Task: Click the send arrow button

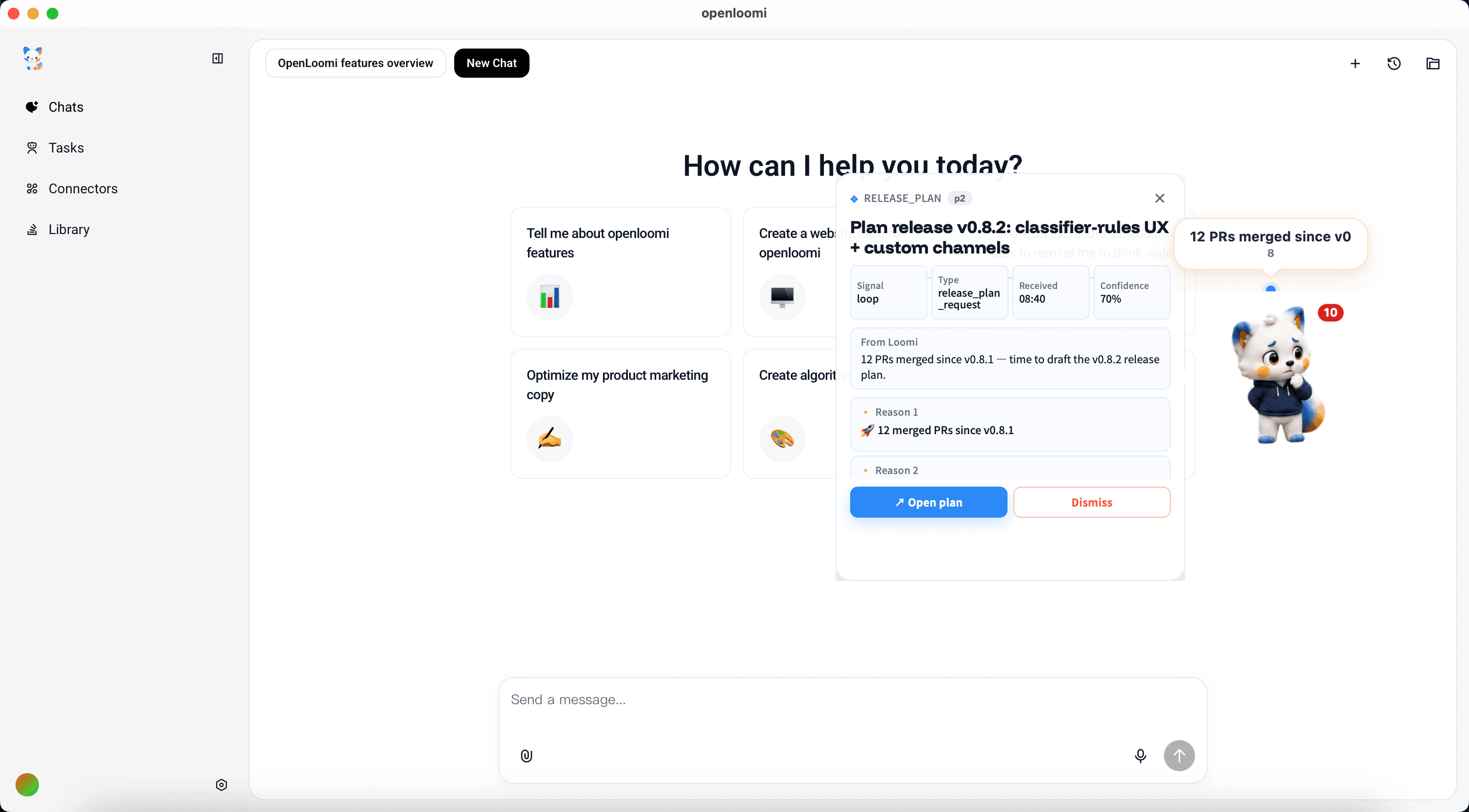Action: click(1179, 756)
